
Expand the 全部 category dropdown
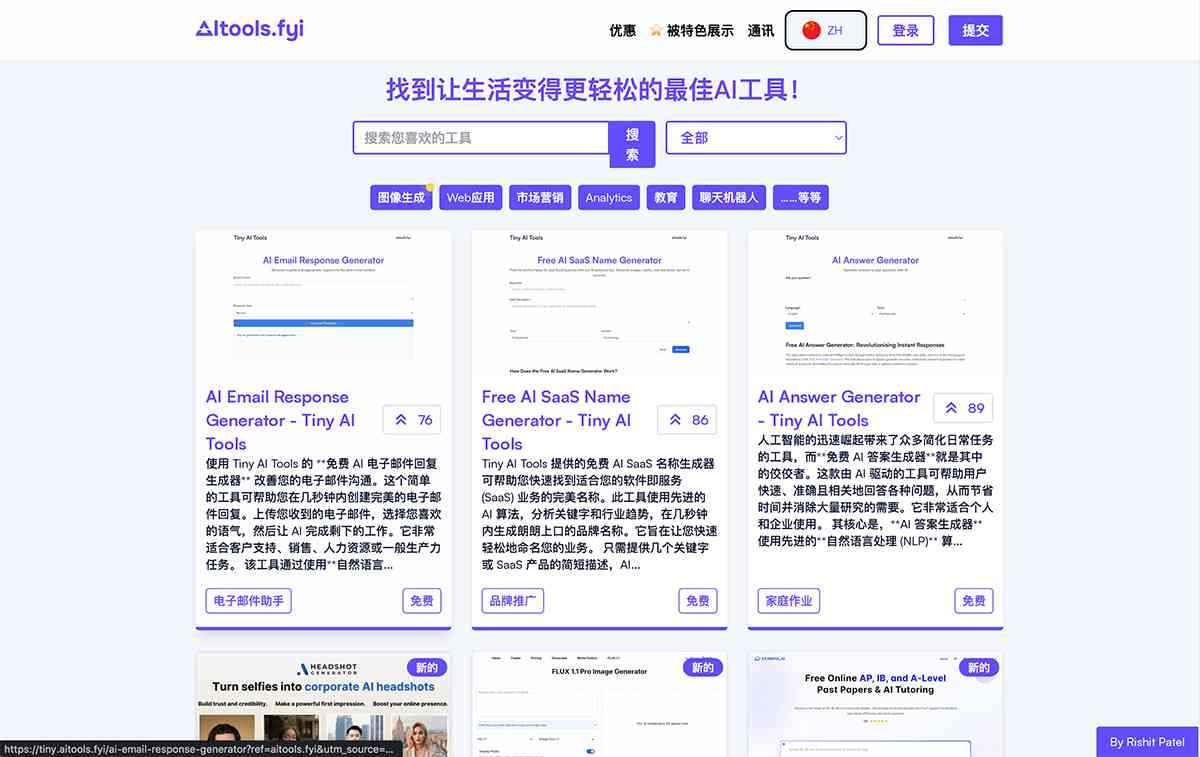[x=758, y=138]
